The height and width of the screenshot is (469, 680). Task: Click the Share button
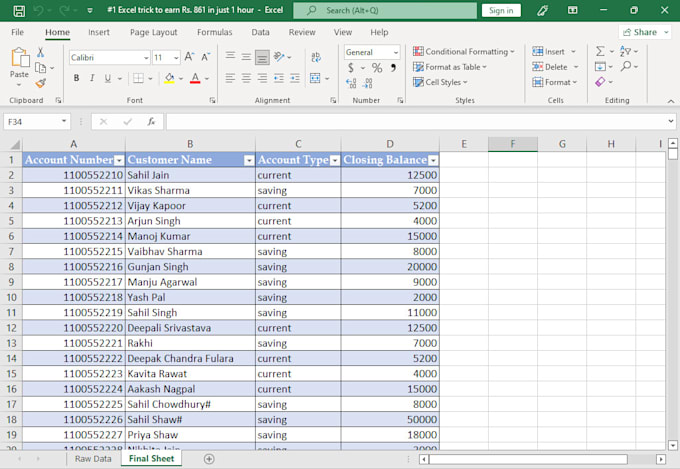(x=645, y=32)
